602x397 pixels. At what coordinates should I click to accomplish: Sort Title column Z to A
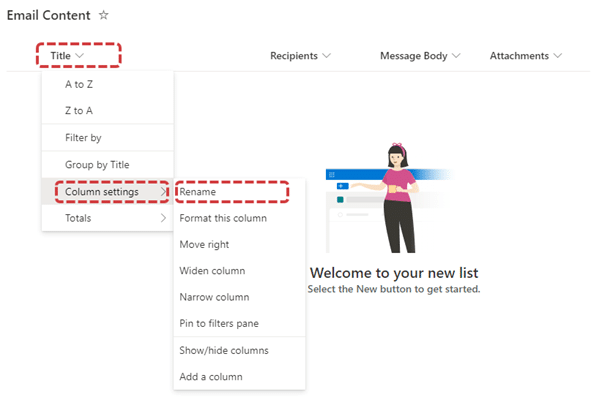pos(108,111)
